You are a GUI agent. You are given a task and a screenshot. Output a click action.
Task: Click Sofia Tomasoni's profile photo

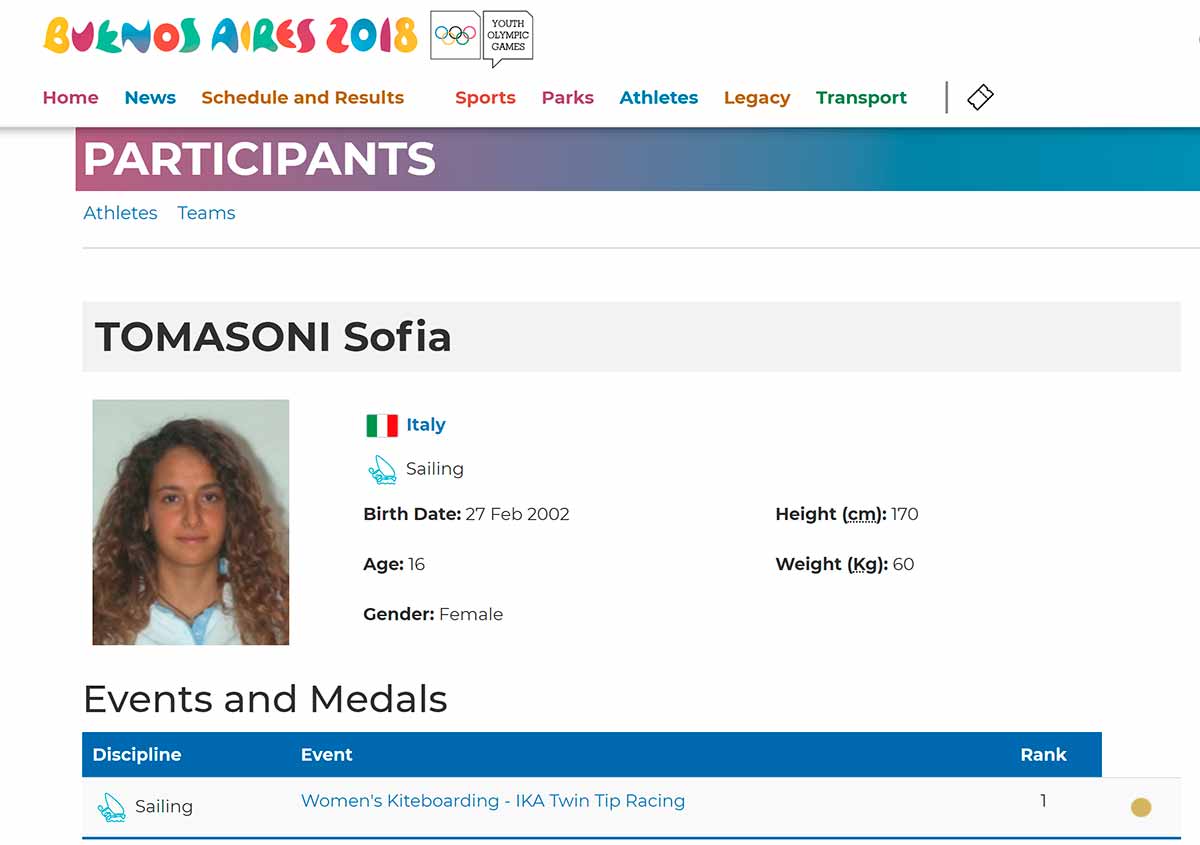coord(191,522)
